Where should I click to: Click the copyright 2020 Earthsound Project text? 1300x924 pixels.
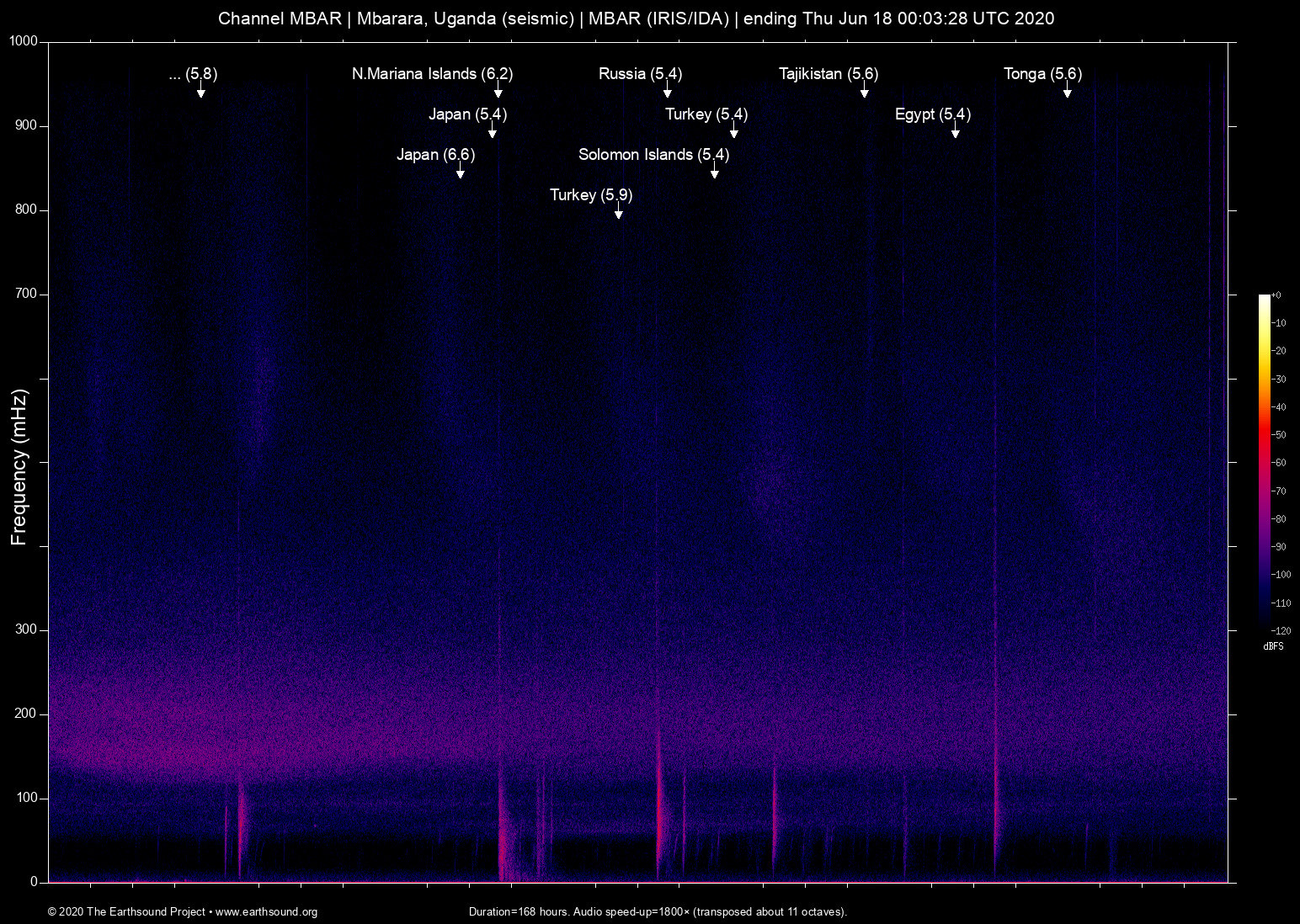point(126,912)
